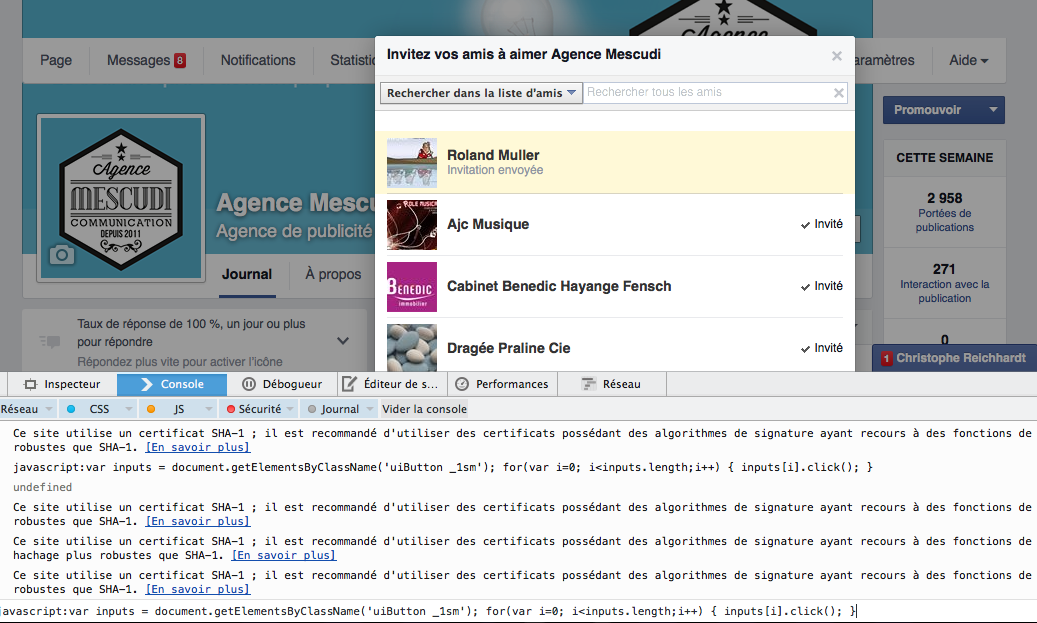The height and width of the screenshot is (623, 1037).
Task: Close the invite friends dialog
Action: [x=837, y=56]
